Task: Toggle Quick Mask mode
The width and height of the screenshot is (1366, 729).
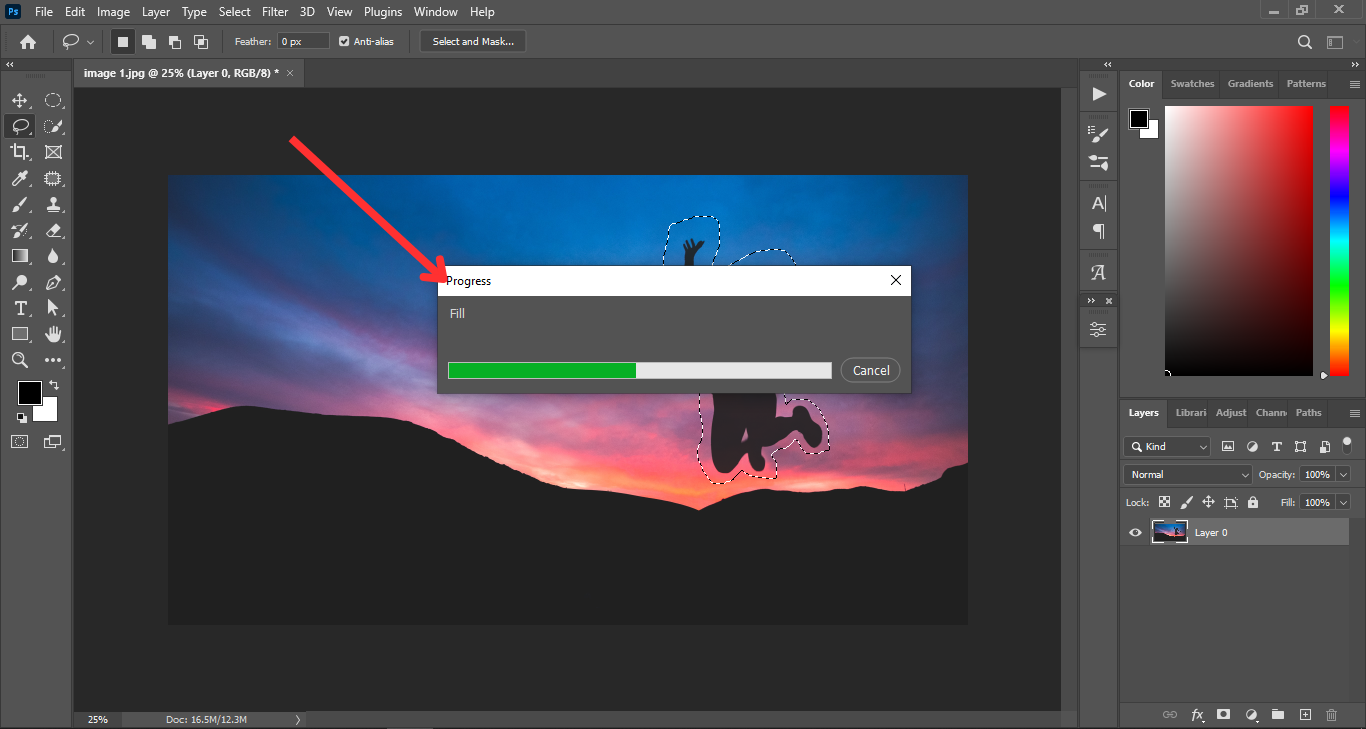Action: pyautogui.click(x=19, y=441)
